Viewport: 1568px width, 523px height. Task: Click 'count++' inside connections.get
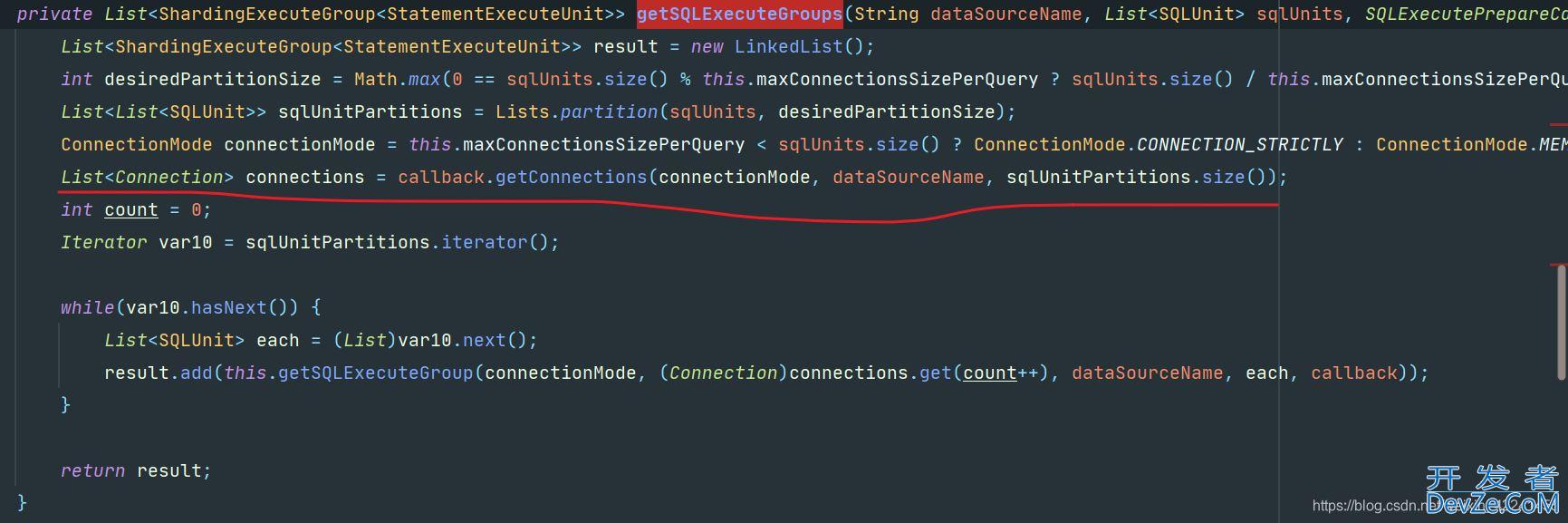click(x=1000, y=373)
